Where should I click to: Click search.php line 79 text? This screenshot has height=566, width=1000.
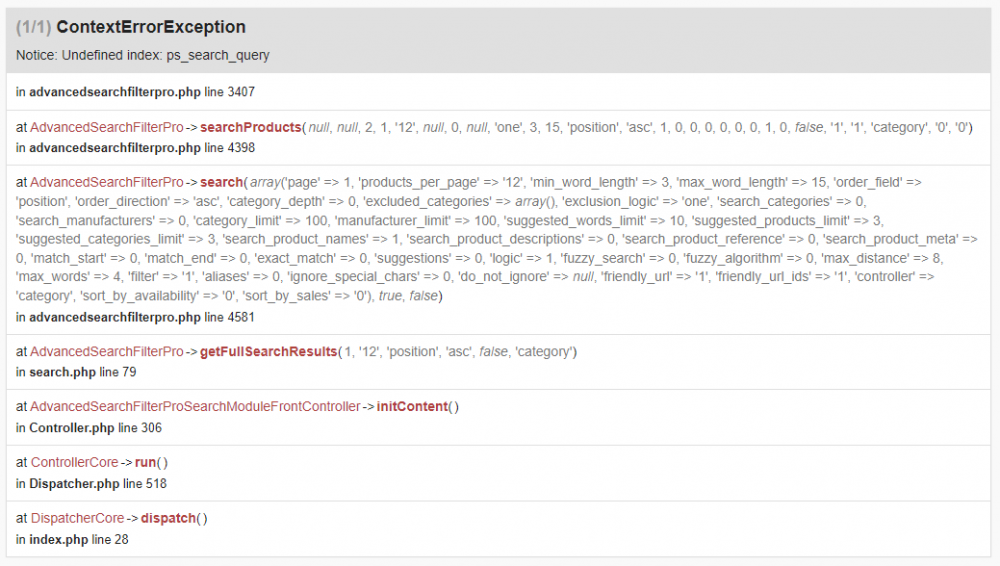click(76, 372)
